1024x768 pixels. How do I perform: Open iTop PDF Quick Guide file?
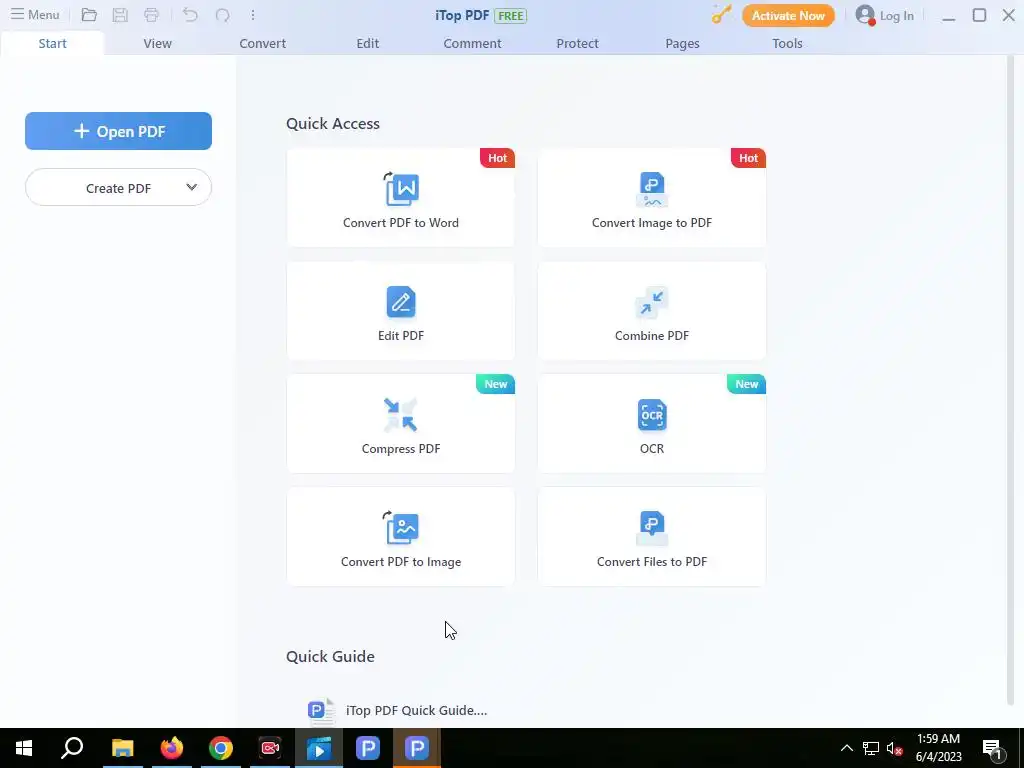(x=416, y=711)
